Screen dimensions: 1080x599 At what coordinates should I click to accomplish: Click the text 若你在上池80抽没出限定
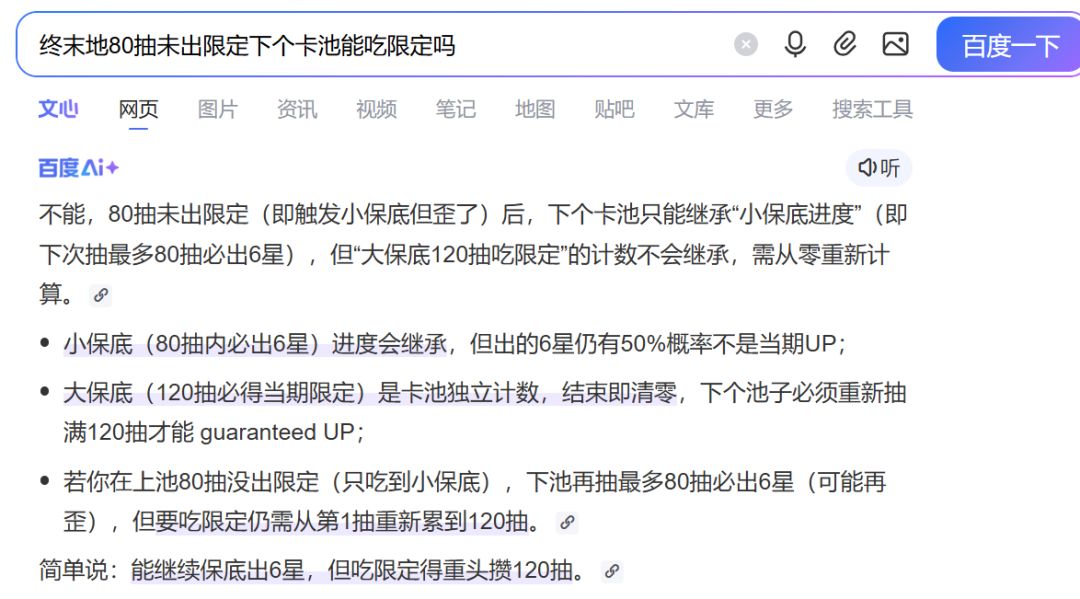click(191, 482)
